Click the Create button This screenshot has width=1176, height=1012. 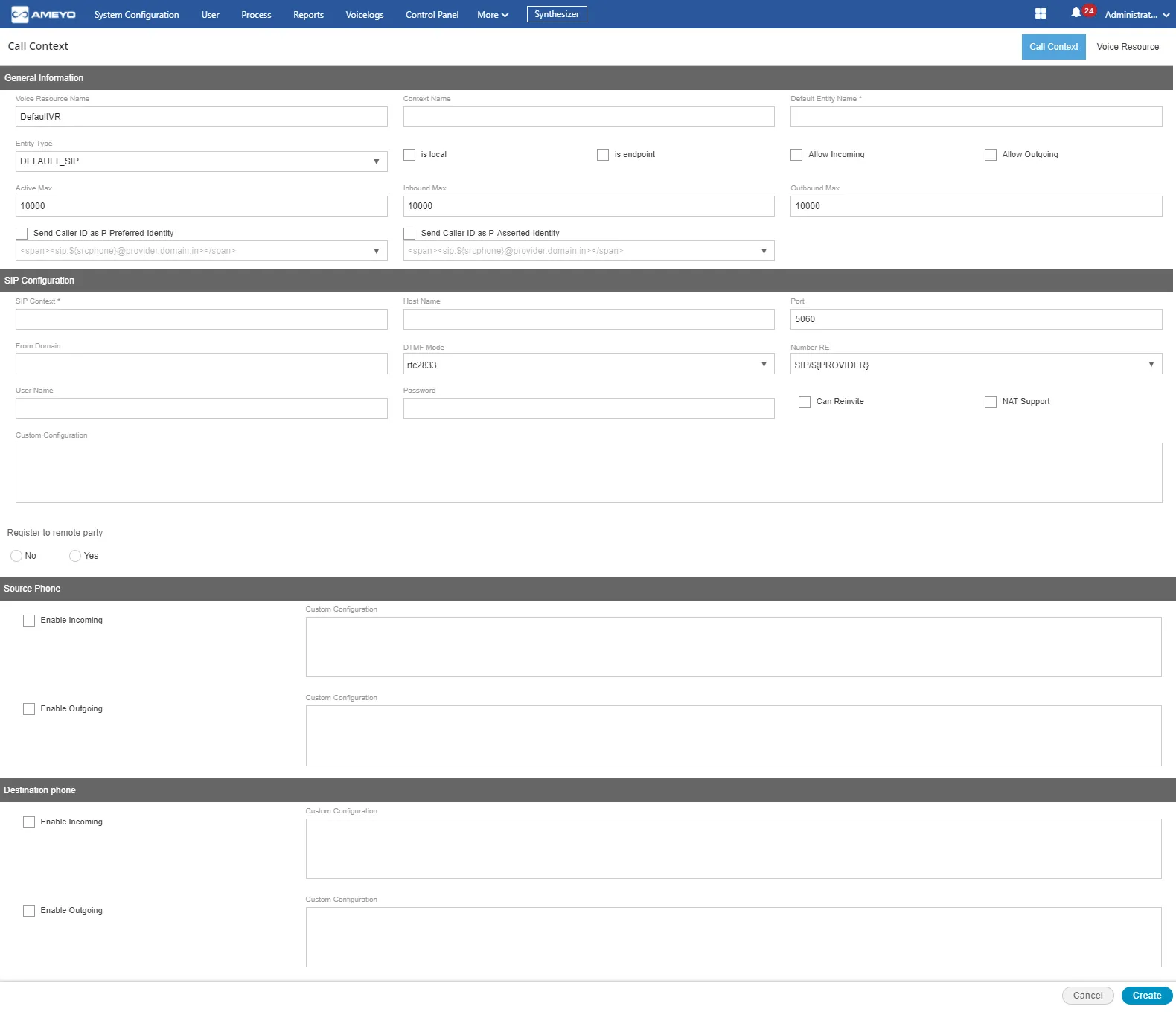(1147, 996)
